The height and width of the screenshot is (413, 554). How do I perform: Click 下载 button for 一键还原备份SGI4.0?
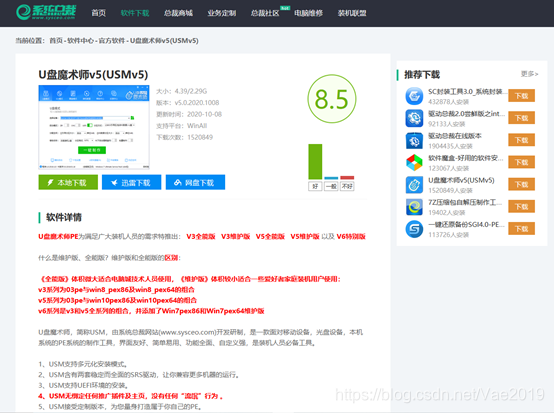(x=521, y=229)
